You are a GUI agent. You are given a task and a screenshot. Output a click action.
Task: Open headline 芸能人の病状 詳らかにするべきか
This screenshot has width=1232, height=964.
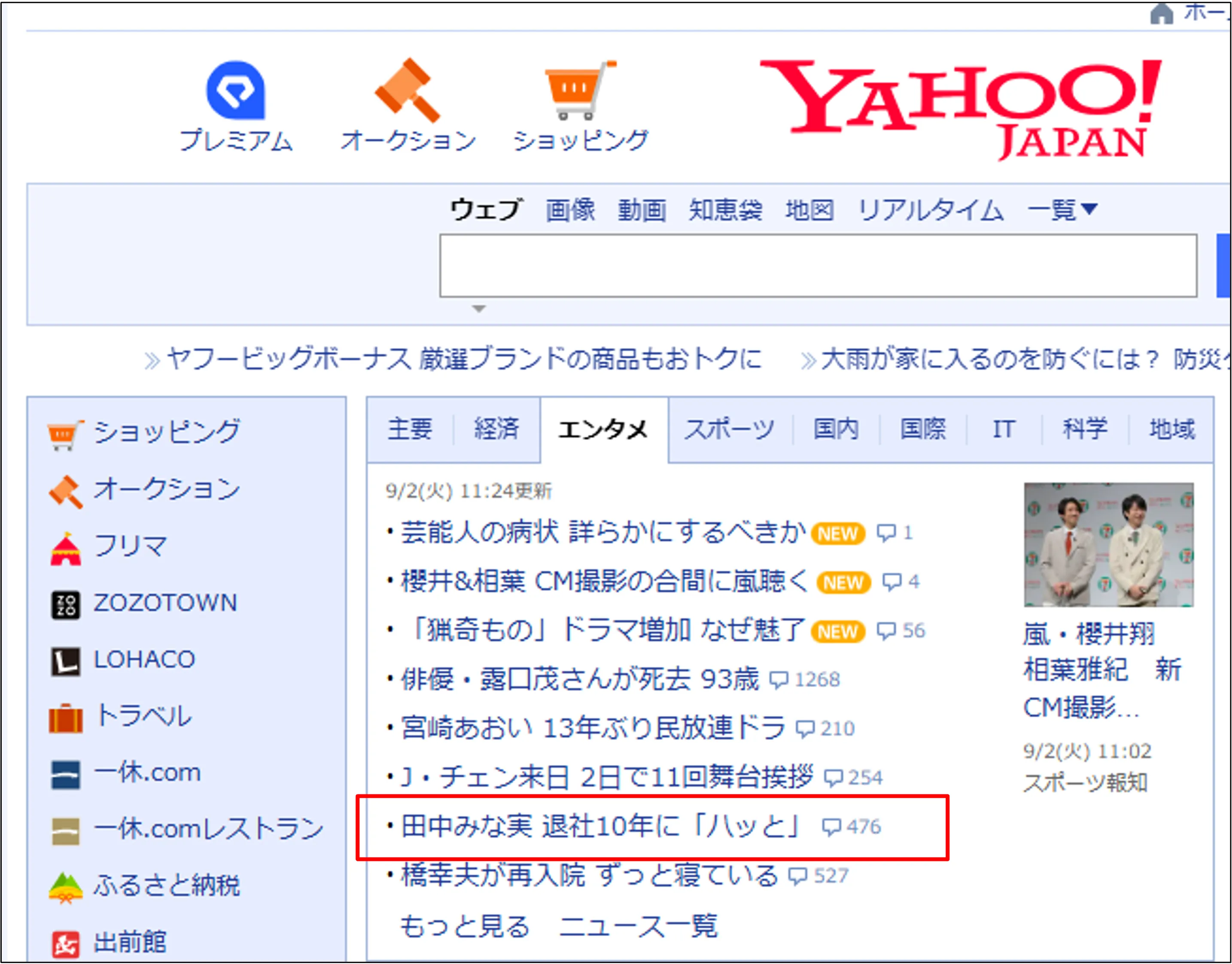603,532
